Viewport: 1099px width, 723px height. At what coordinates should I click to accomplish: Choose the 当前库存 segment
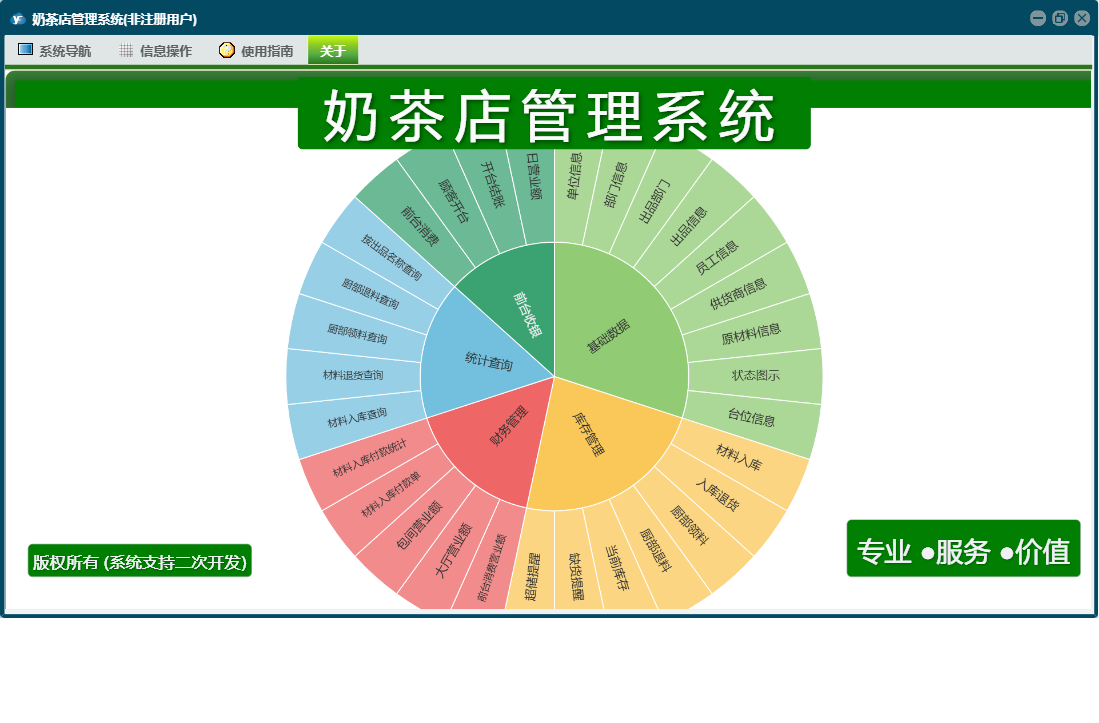[617, 567]
